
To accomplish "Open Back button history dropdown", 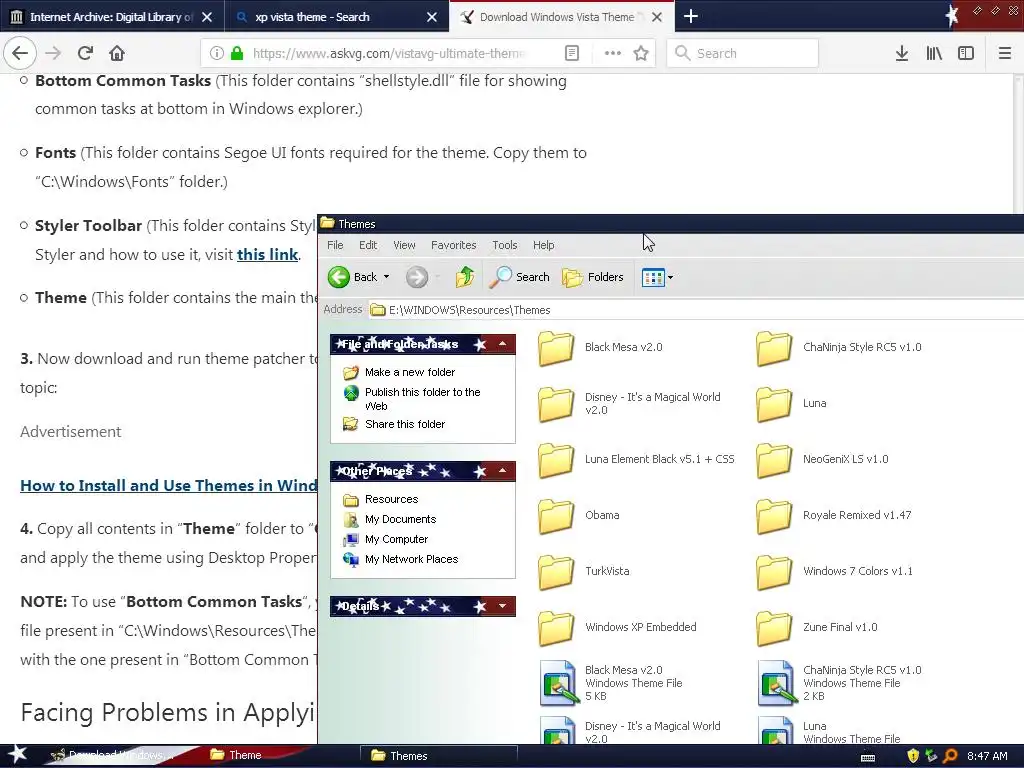I will [386, 277].
